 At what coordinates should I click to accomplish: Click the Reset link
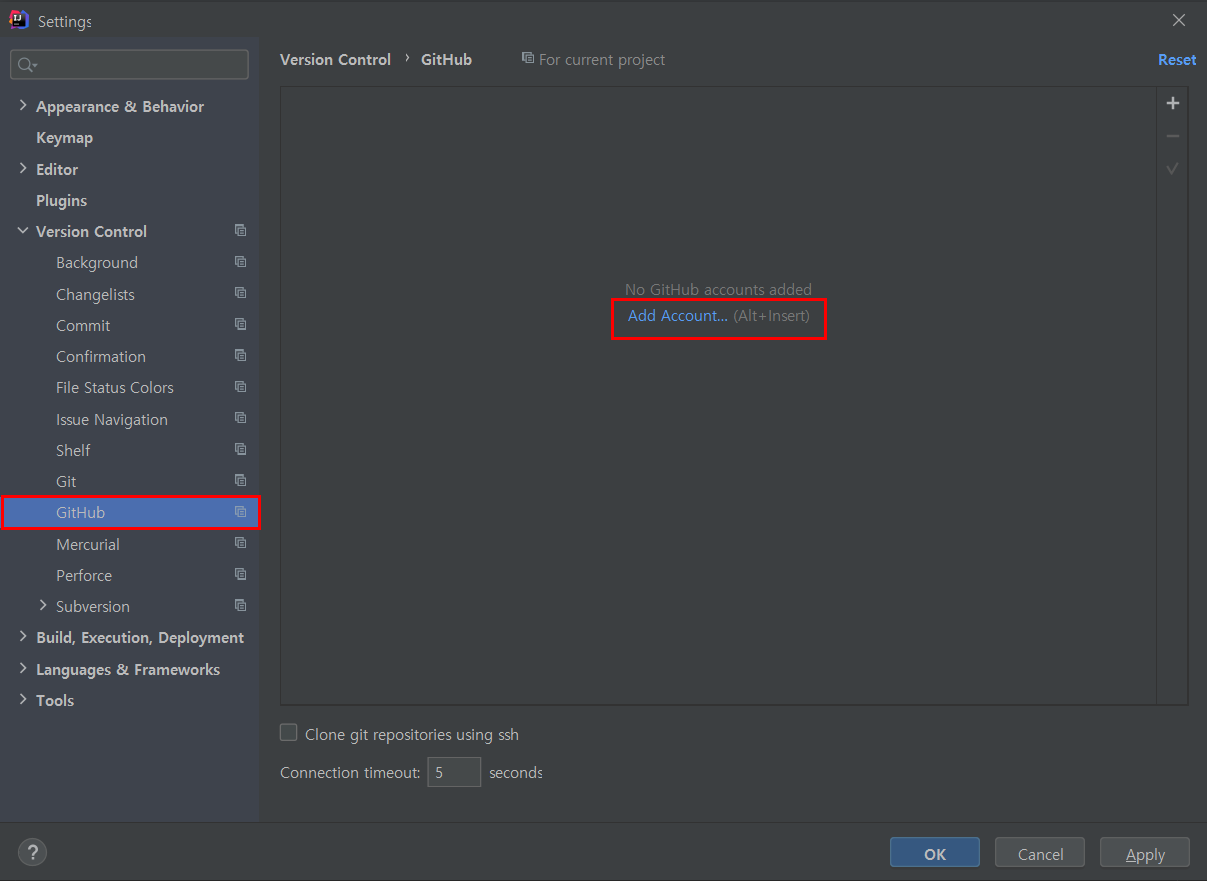point(1177,60)
